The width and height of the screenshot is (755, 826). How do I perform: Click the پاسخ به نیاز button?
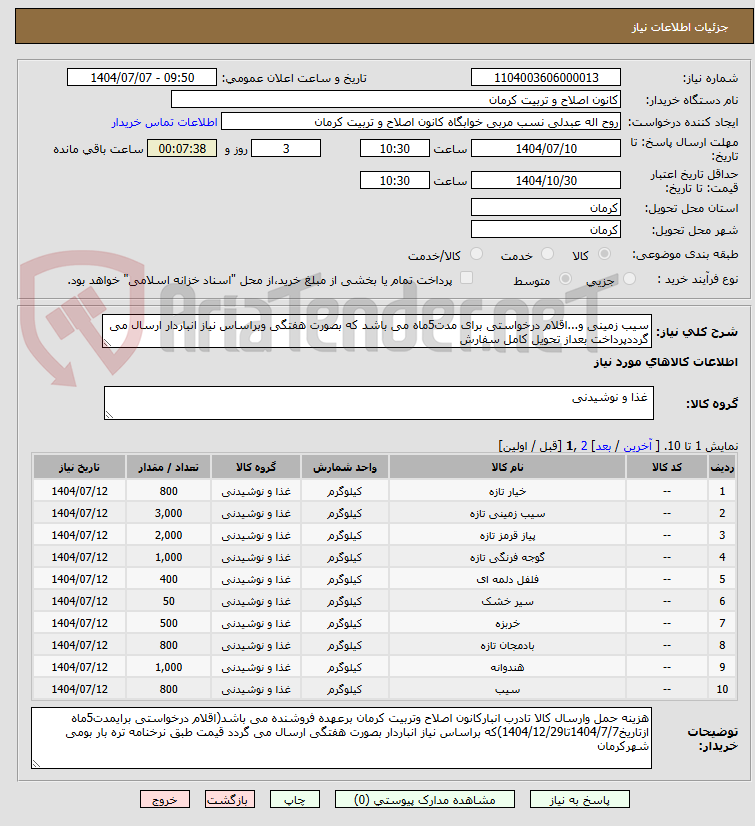pyautogui.click(x=580, y=800)
